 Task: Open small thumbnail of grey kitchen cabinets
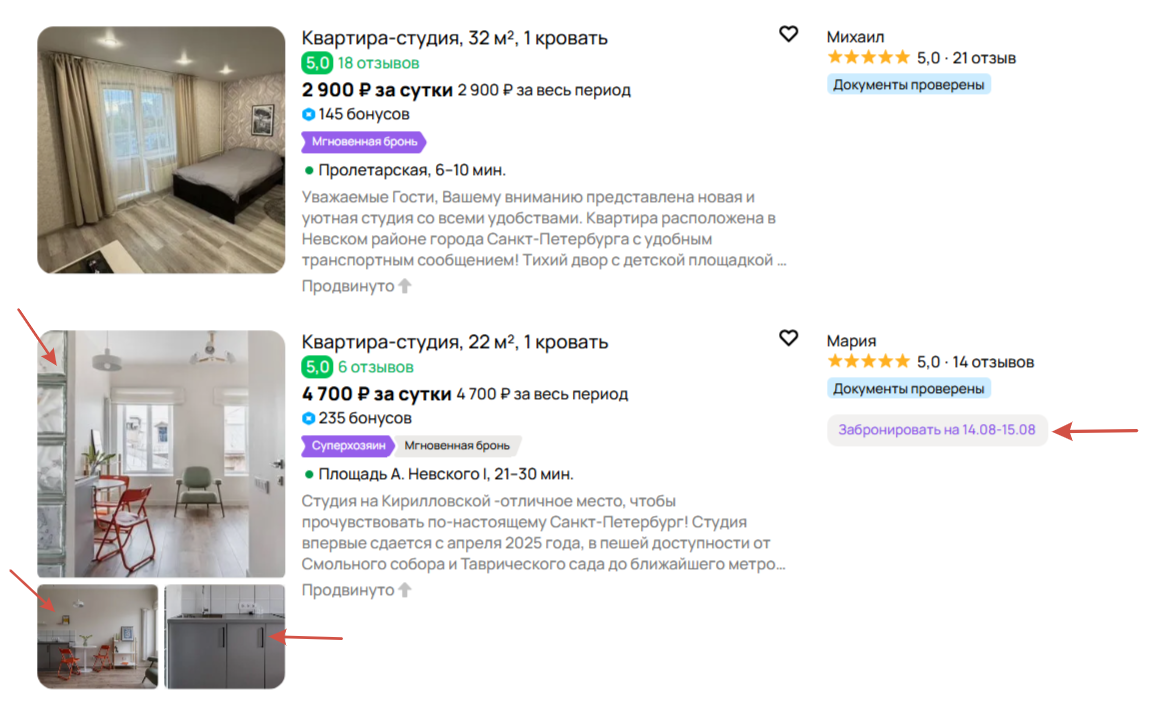(x=225, y=637)
